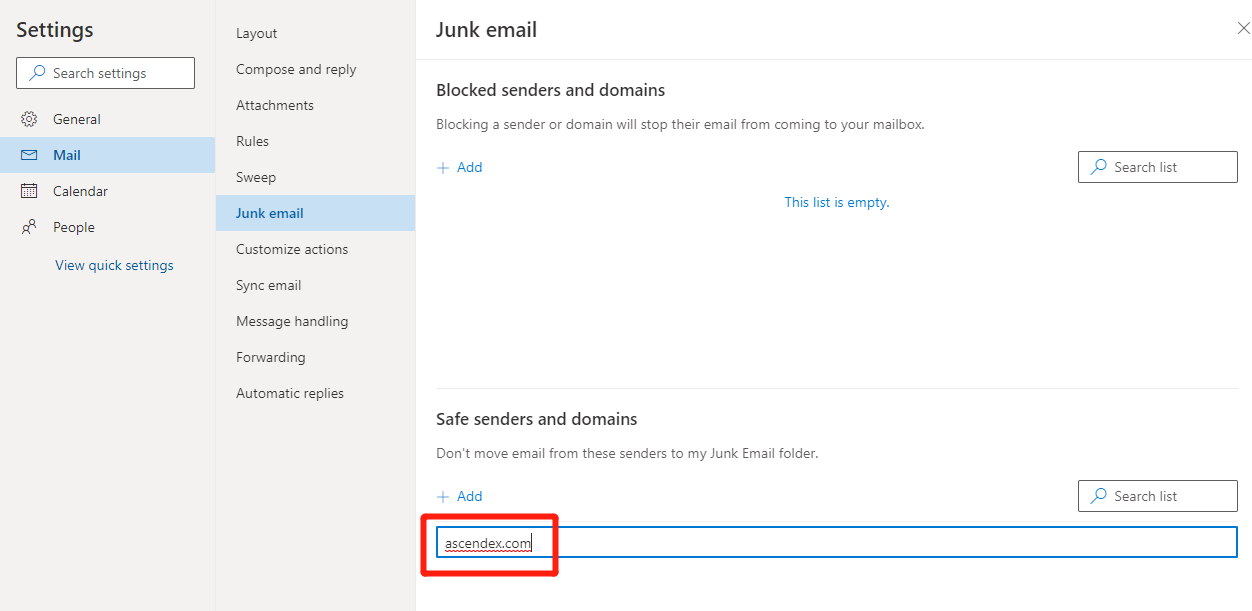
Task: Open Attachments settings
Action: click(x=275, y=105)
